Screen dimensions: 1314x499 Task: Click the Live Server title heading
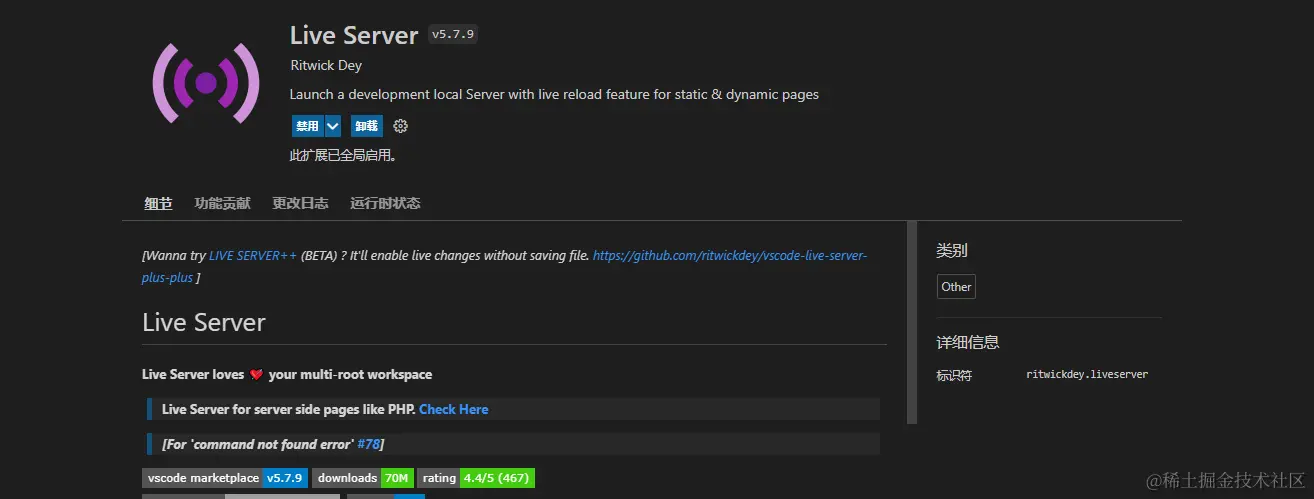click(x=354, y=35)
